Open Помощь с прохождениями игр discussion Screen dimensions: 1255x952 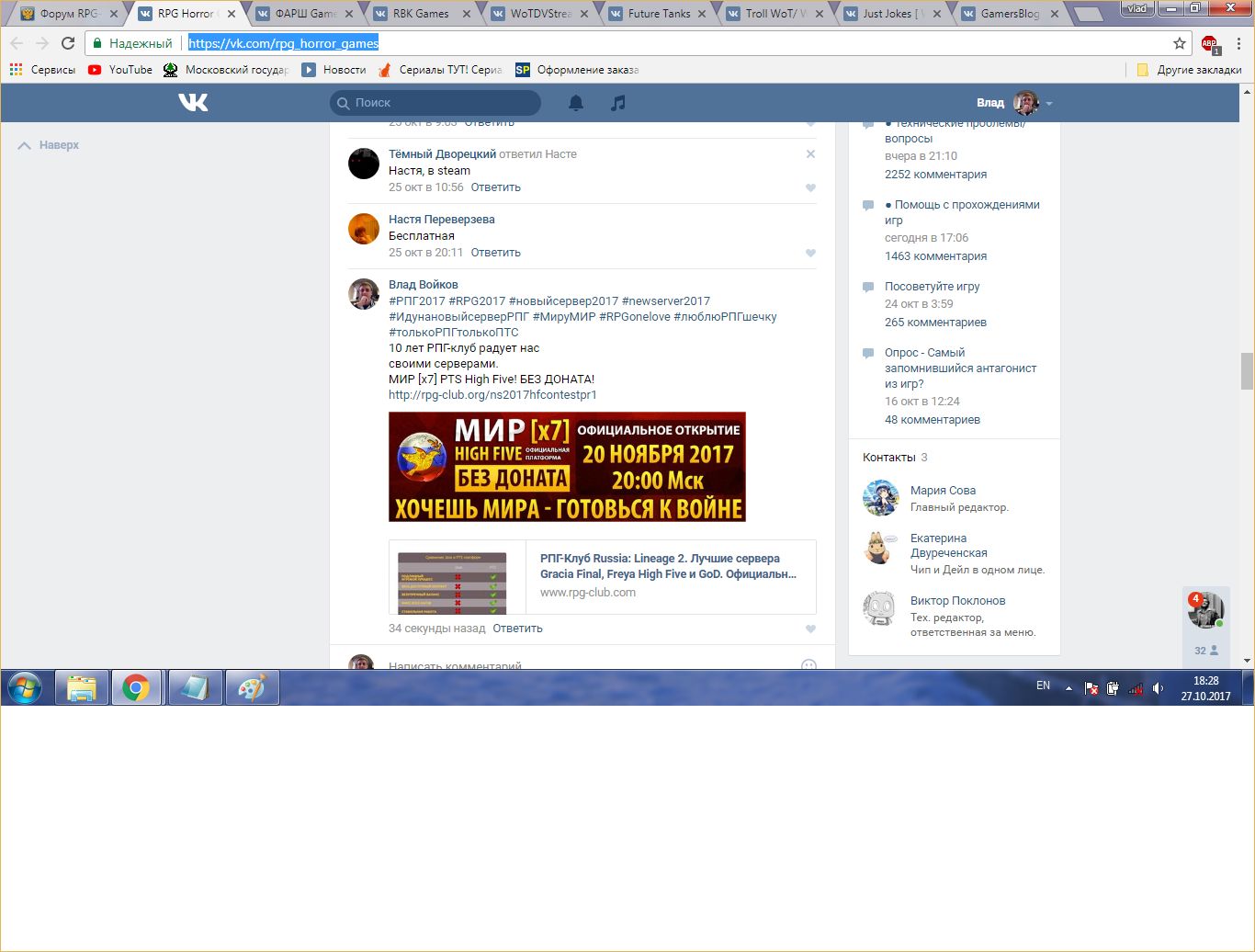(x=962, y=212)
